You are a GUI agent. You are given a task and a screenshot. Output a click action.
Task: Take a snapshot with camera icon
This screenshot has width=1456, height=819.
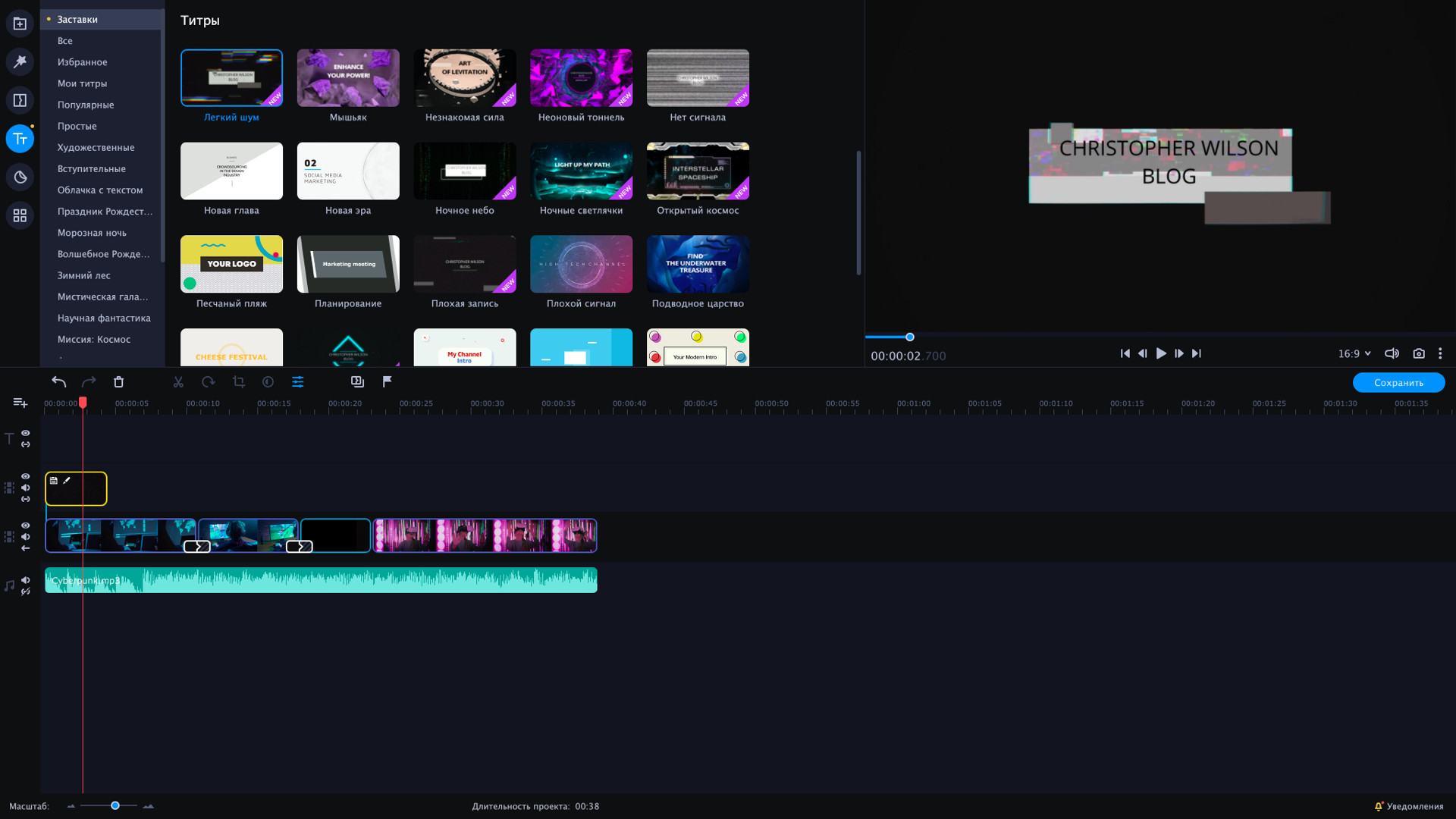point(1419,353)
